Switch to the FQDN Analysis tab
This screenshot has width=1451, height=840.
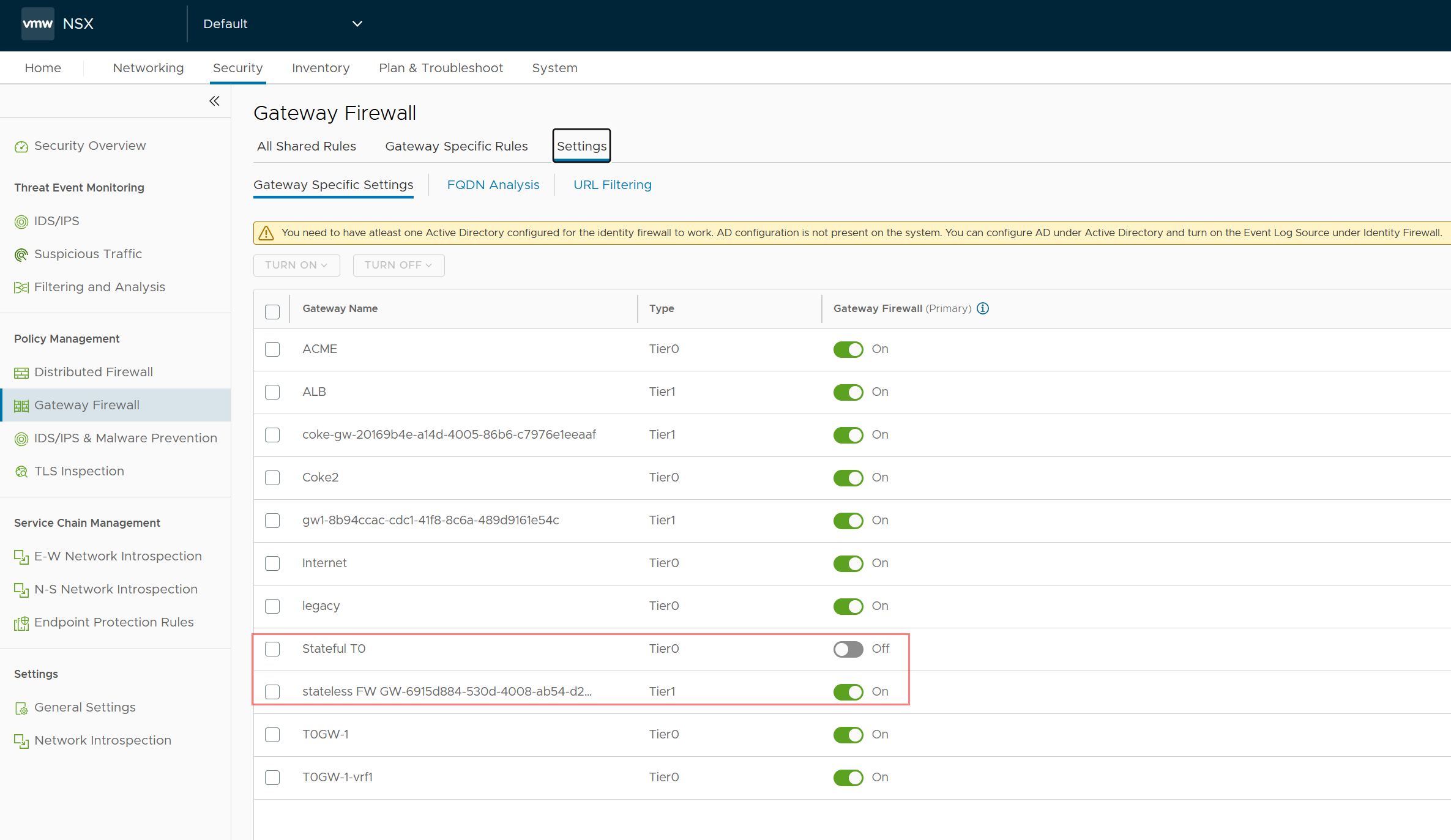(493, 185)
